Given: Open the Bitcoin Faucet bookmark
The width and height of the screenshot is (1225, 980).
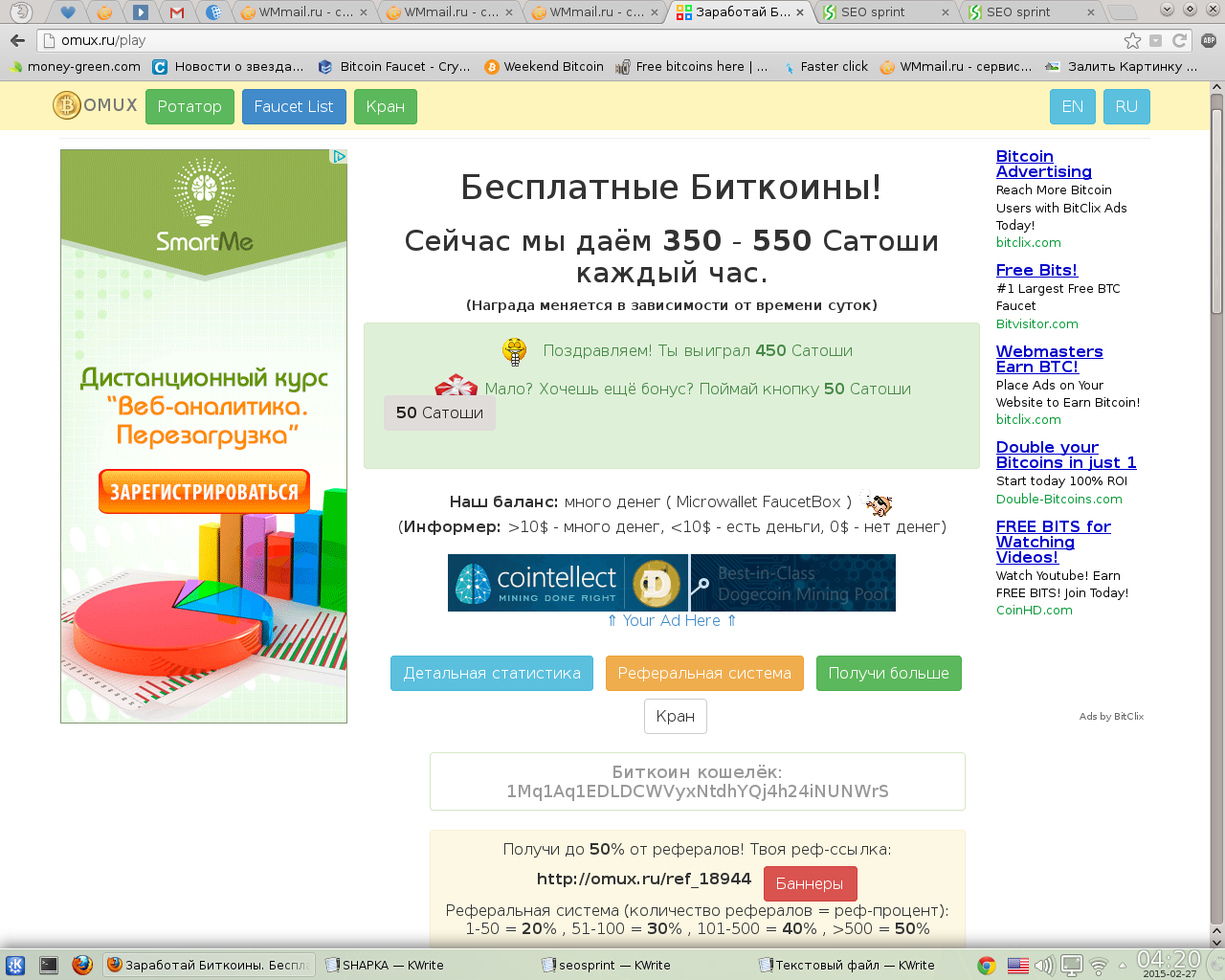Looking at the screenshot, I should pyautogui.click(x=394, y=67).
